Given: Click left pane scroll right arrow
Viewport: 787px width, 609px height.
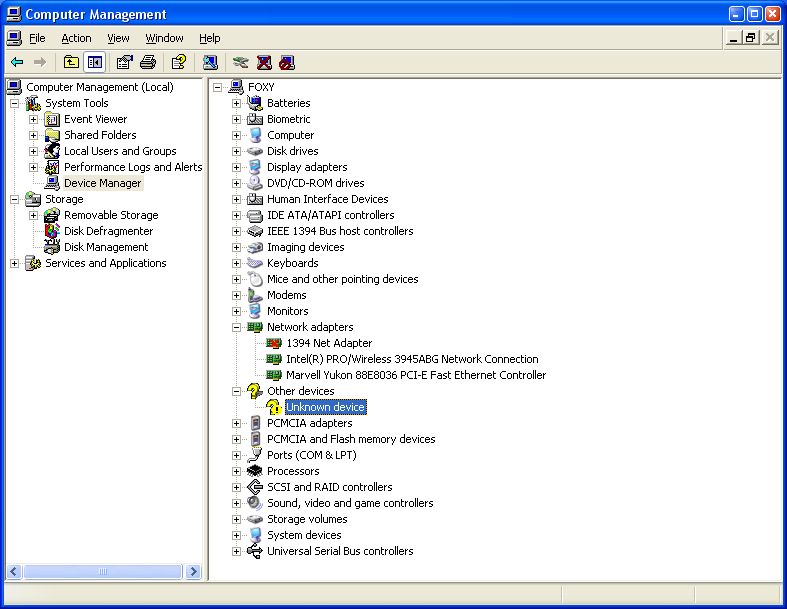Looking at the screenshot, I should tap(193, 571).
